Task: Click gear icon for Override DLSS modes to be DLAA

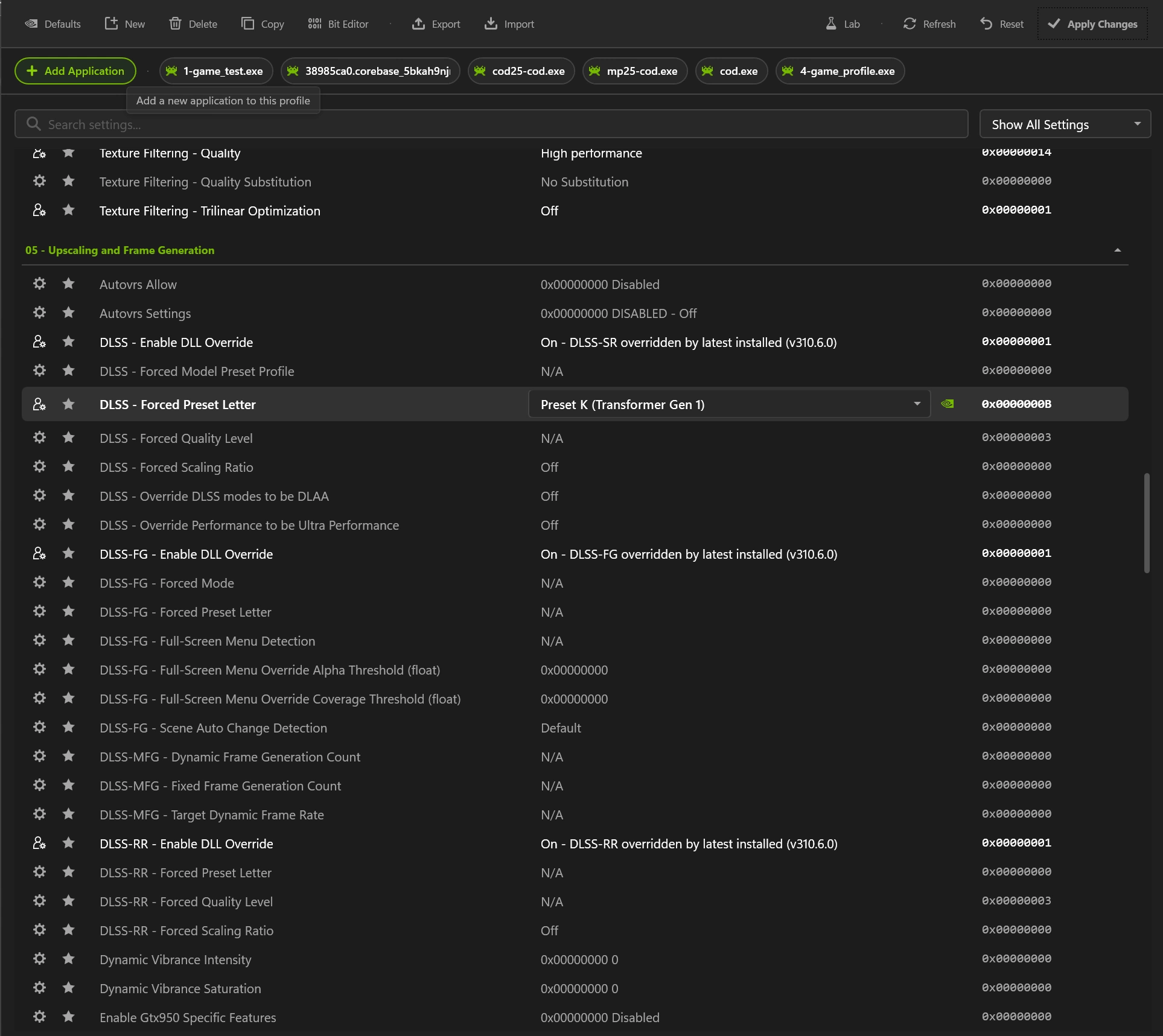Action: pos(39,495)
